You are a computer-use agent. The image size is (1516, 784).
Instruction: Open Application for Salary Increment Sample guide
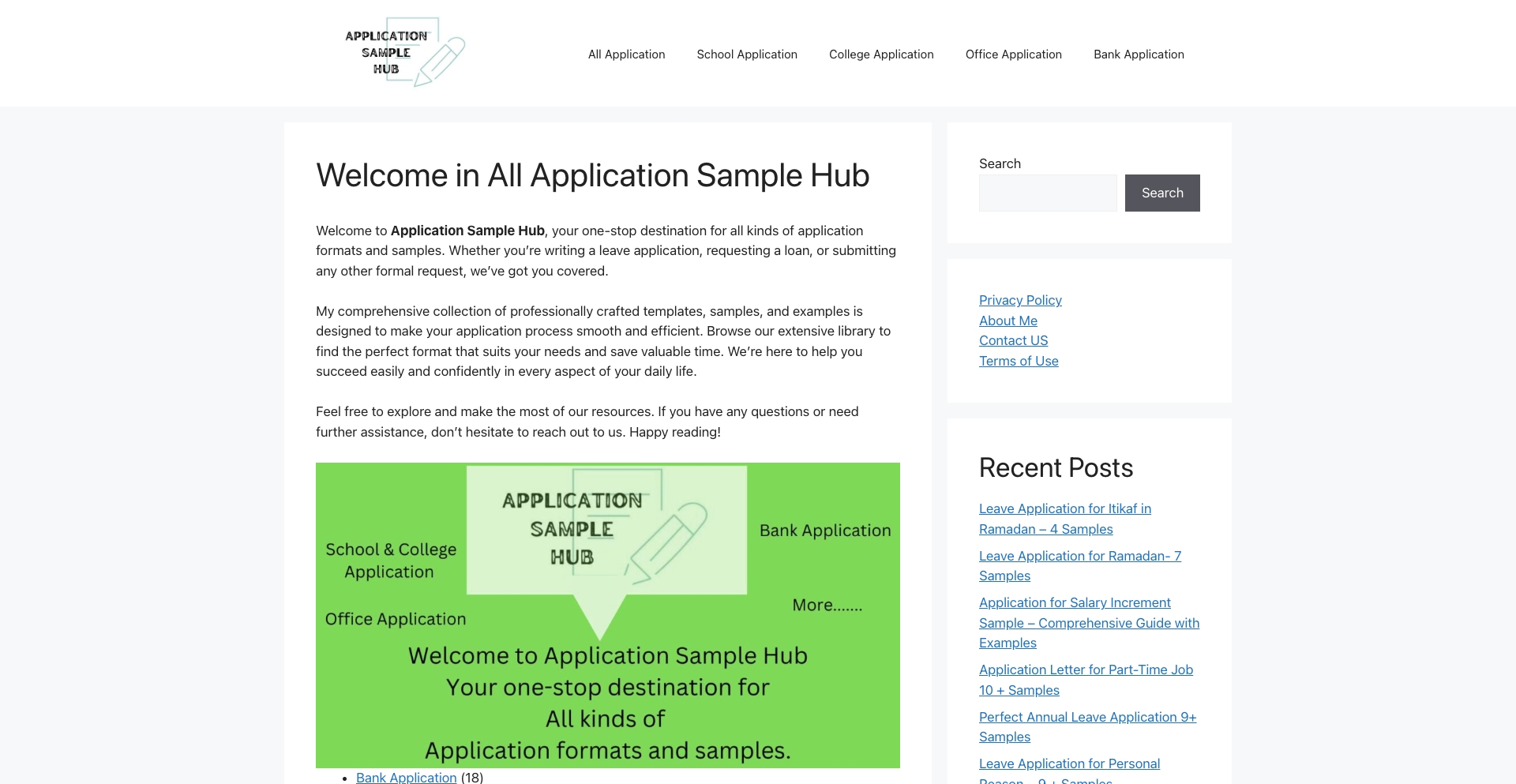tap(1089, 622)
